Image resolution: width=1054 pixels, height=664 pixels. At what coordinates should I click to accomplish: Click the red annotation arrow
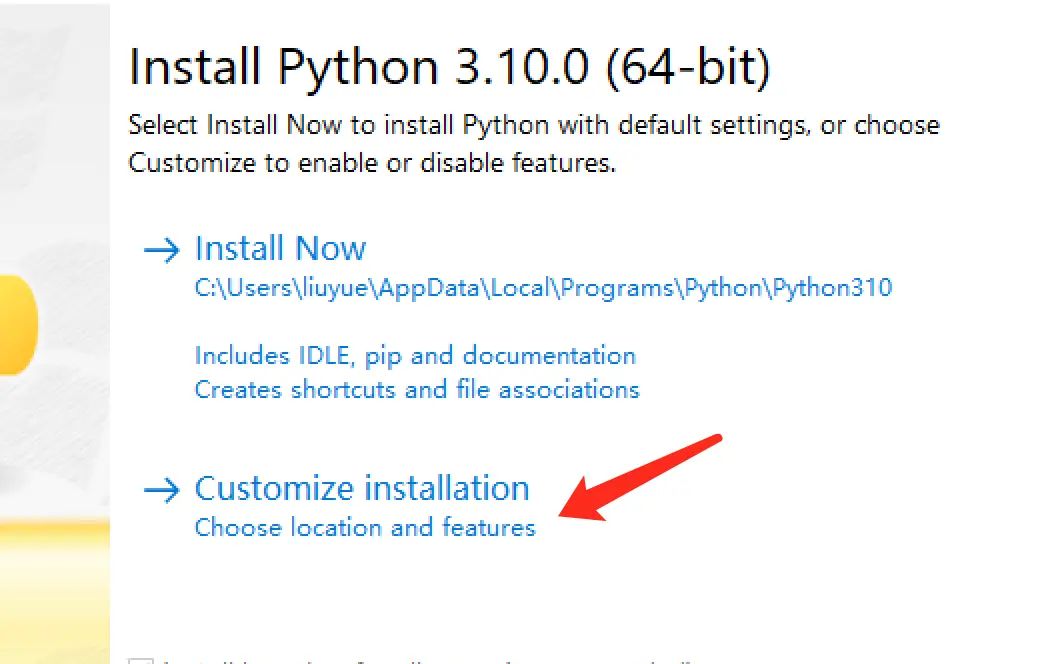640,476
